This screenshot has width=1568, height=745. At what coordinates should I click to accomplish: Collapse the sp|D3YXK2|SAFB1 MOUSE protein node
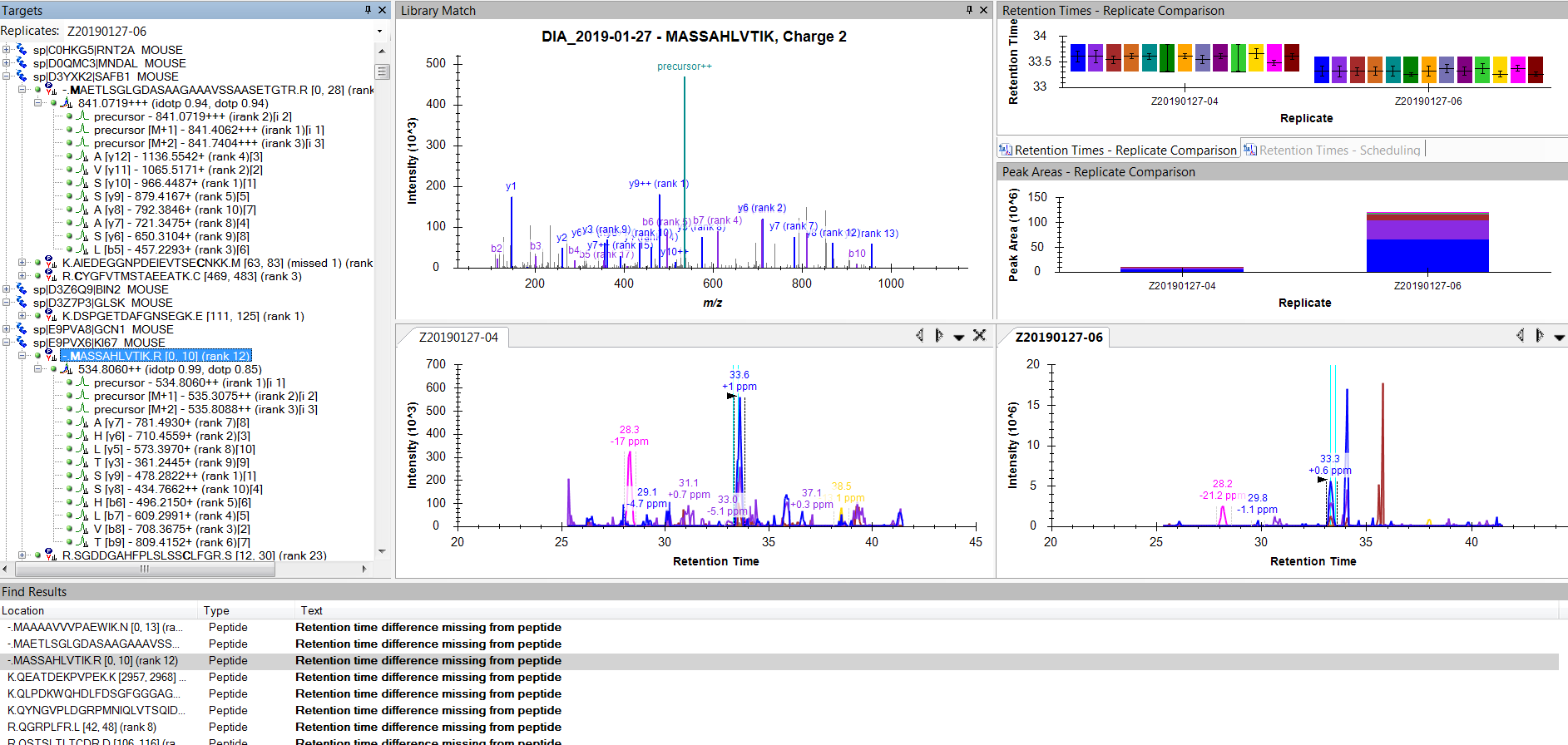(x=7, y=76)
